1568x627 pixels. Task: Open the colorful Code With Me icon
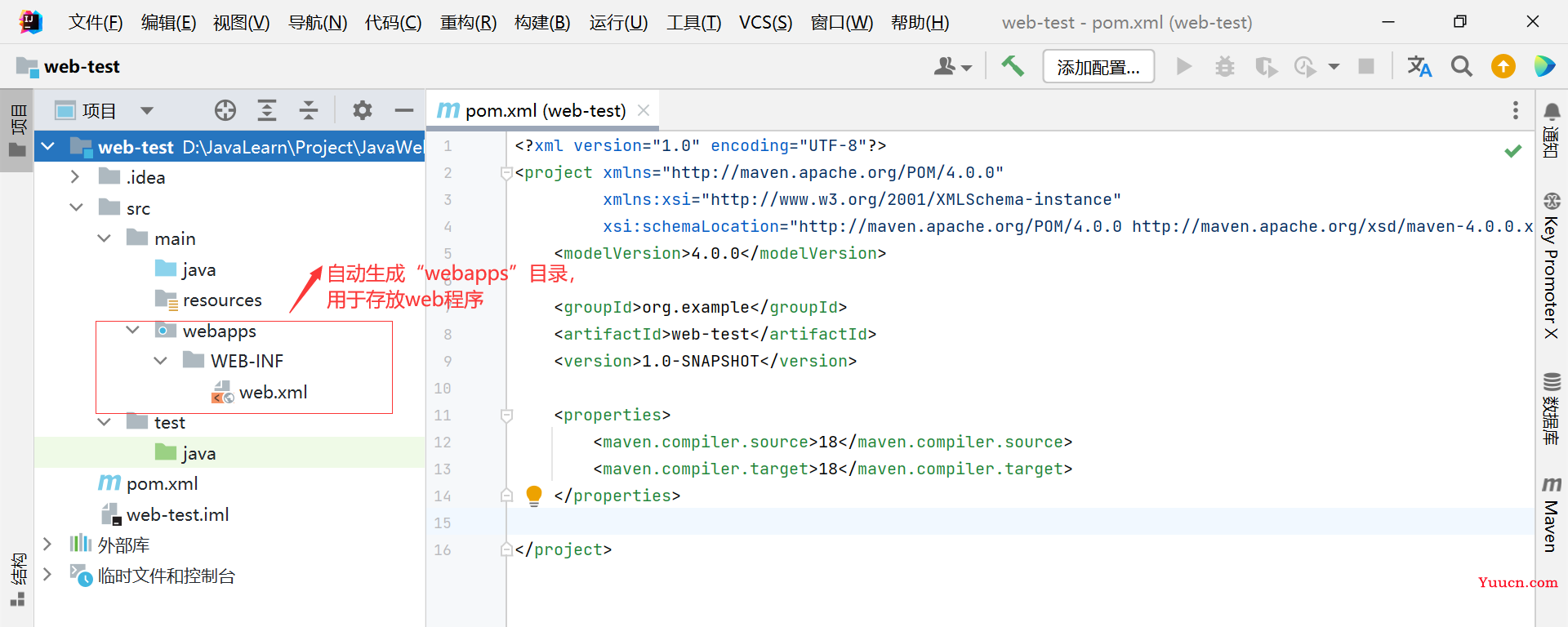pos(1544,66)
